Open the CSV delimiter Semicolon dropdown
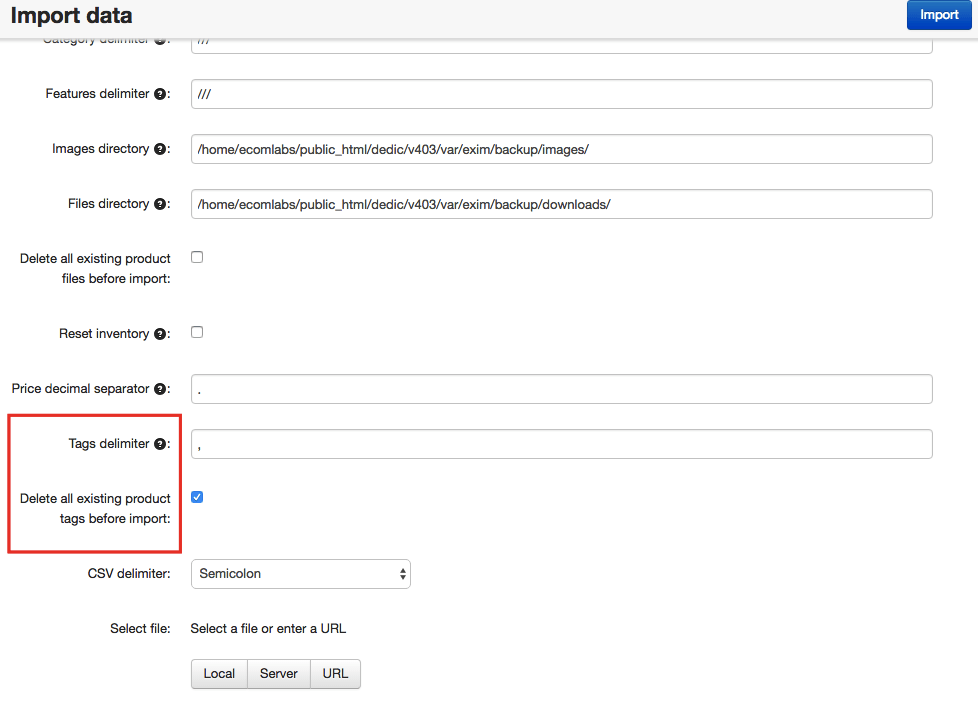This screenshot has width=978, height=701. [301, 574]
